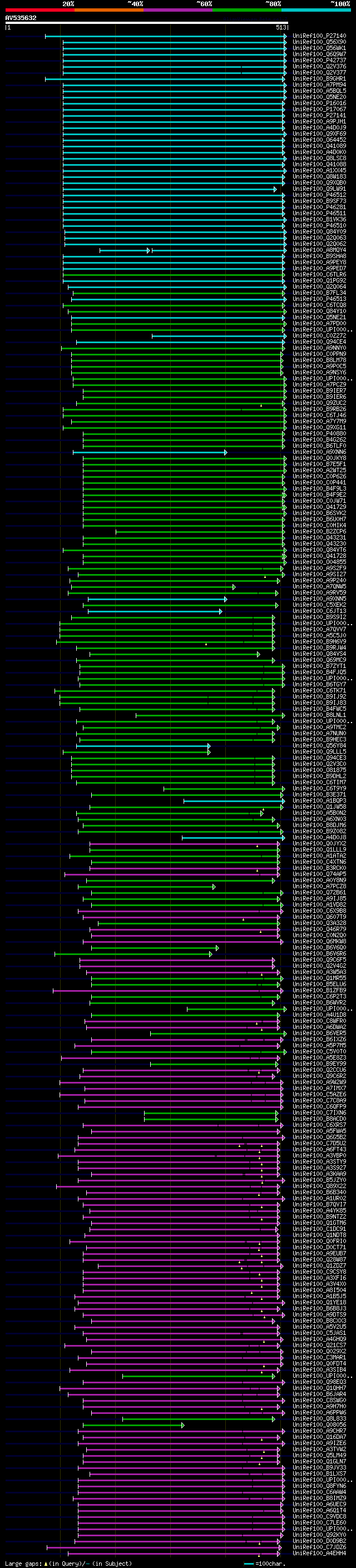
Task: Click the UniRef100_P40880 label
Action: click(319, 434)
